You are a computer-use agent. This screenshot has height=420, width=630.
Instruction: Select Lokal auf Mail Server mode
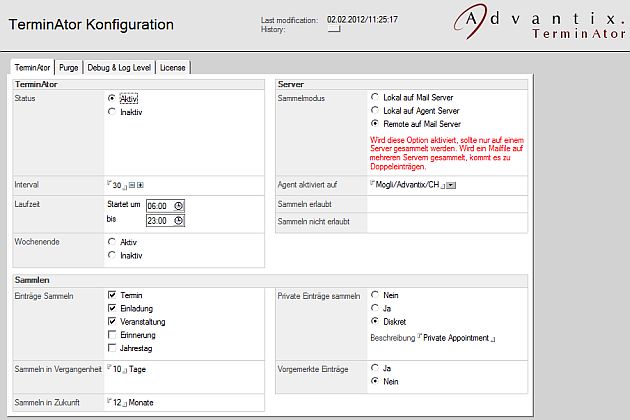click(x=375, y=98)
